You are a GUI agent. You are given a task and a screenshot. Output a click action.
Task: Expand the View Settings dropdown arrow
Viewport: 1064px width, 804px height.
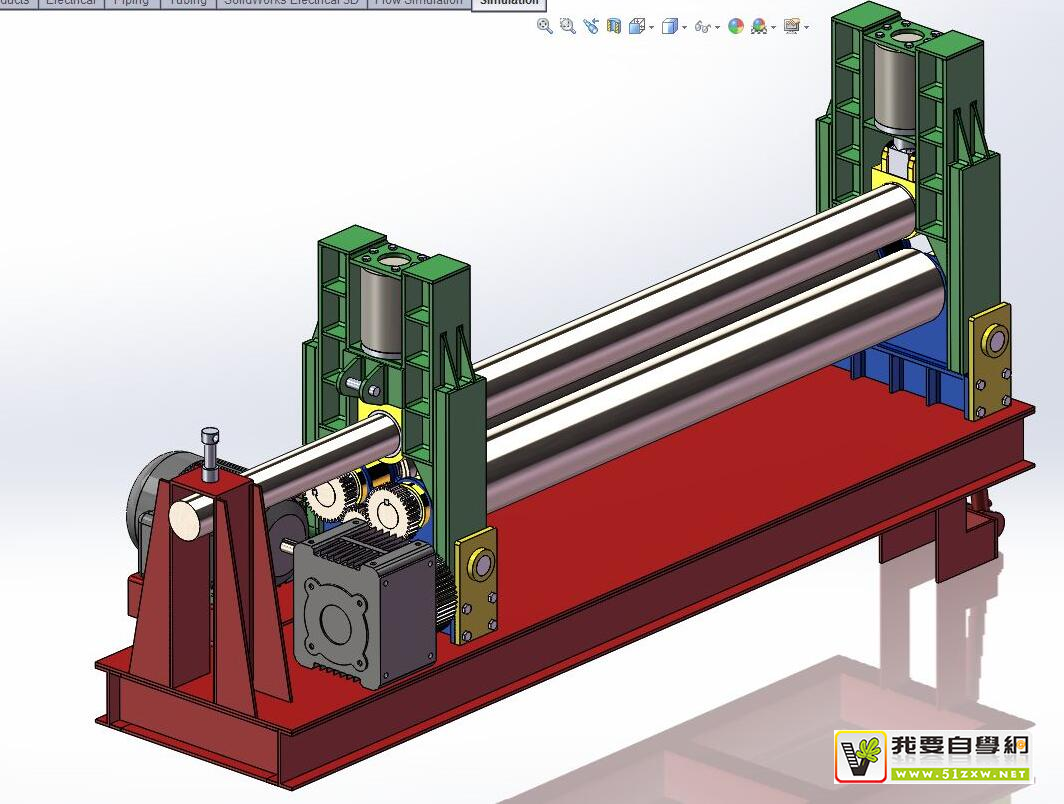806,28
